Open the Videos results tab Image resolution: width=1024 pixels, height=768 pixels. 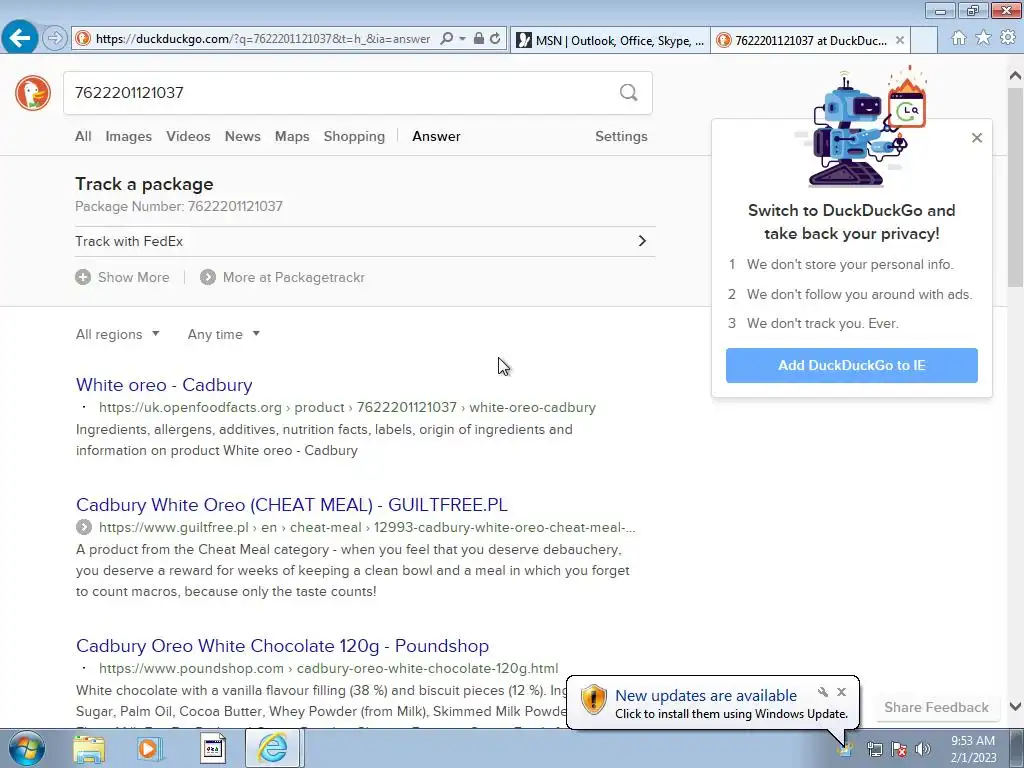pyautogui.click(x=188, y=136)
